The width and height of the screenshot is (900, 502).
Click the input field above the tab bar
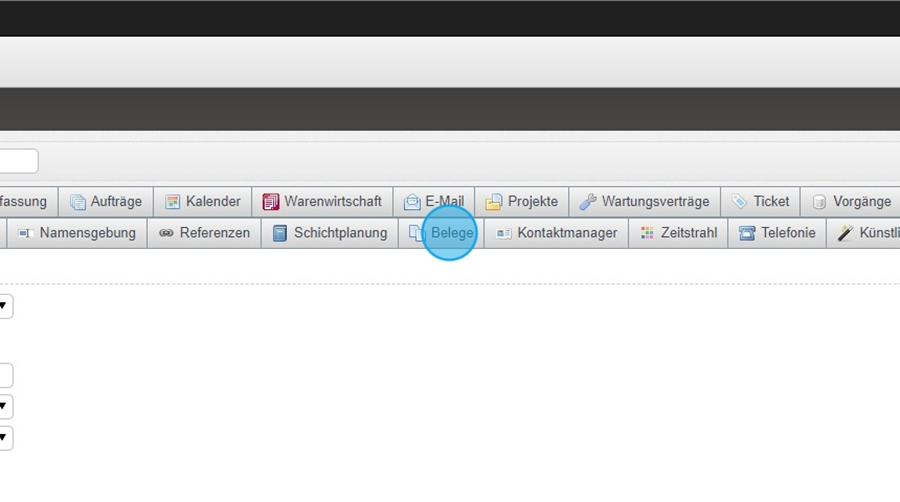[18, 161]
